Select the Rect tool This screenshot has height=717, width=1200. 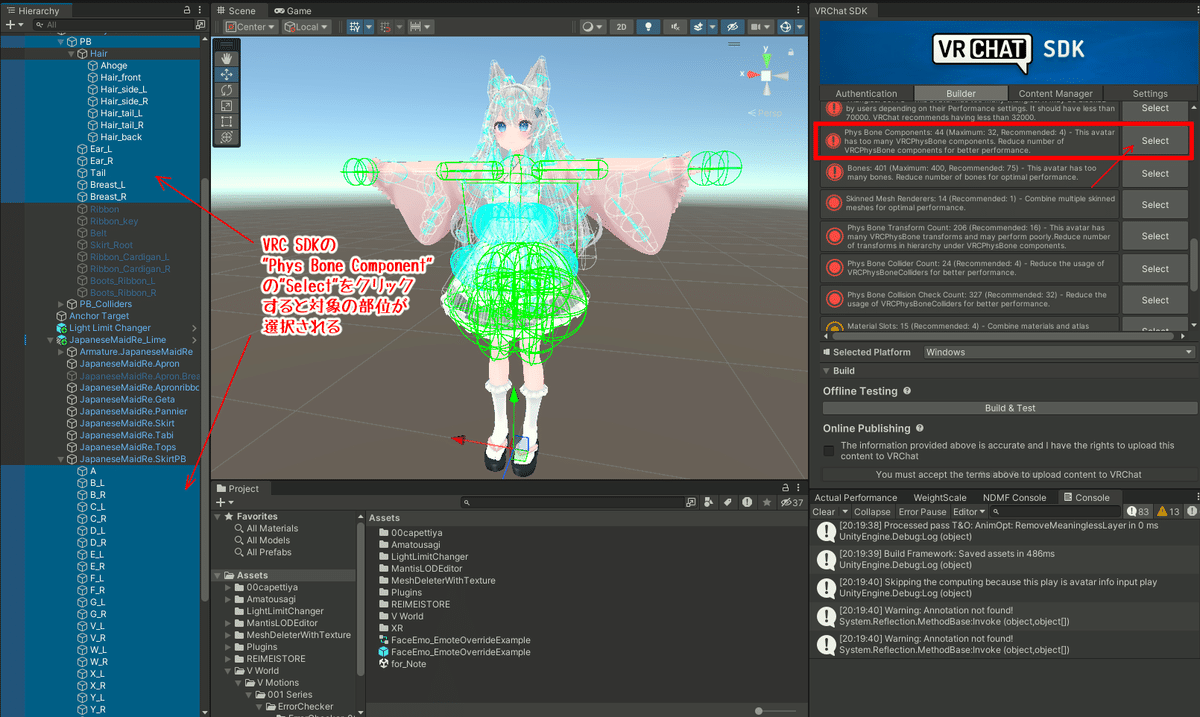coord(226,122)
